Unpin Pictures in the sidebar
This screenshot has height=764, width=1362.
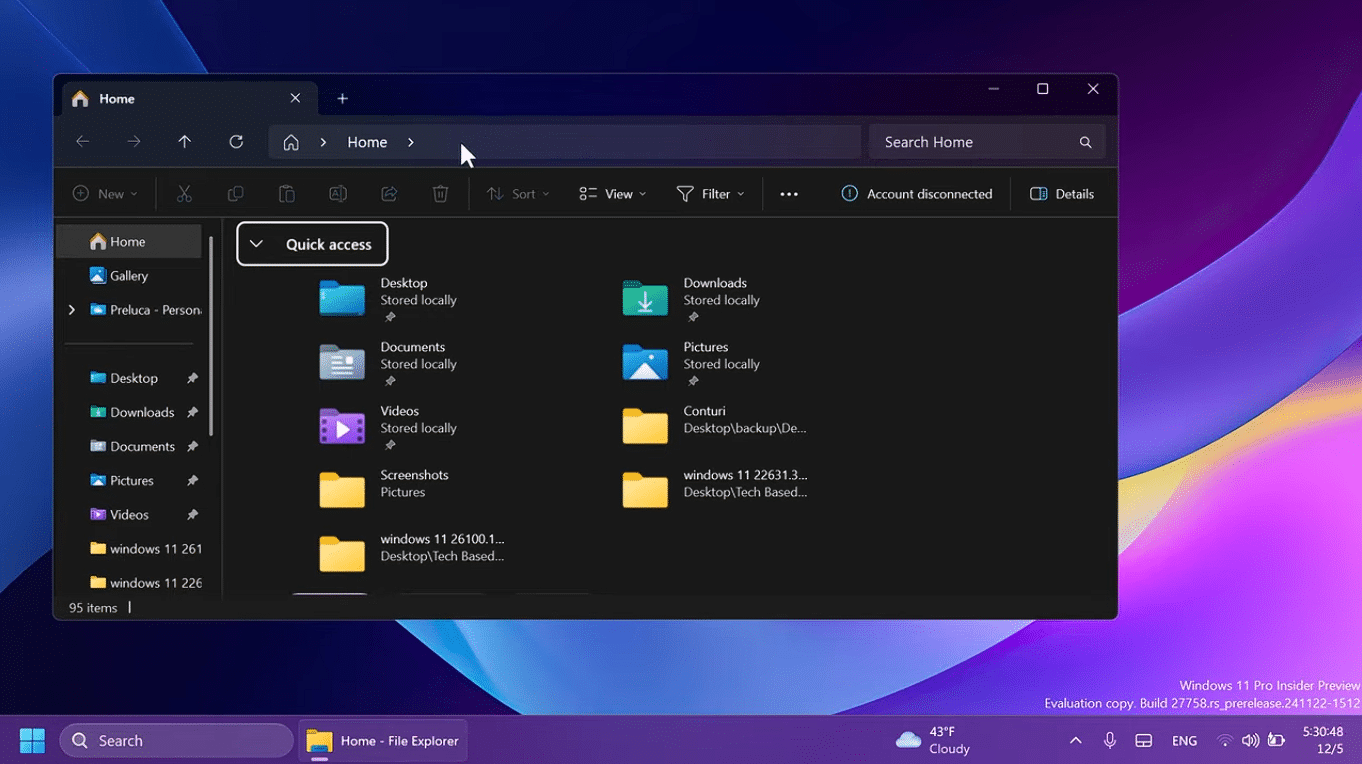[192, 480]
